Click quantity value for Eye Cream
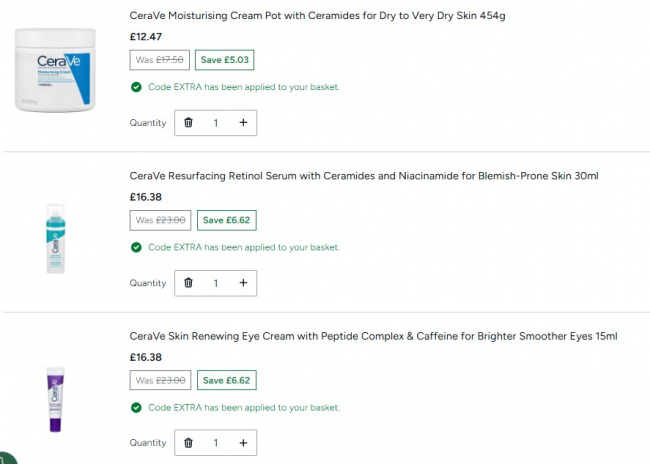Image resolution: width=650 pixels, height=464 pixels. pyautogui.click(x=215, y=443)
